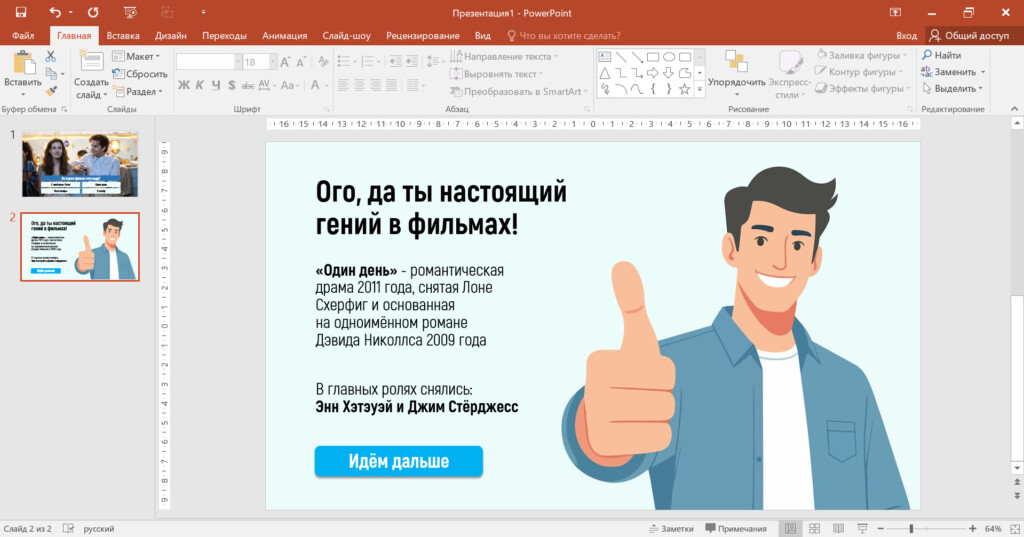Click zoom in plus button
This screenshot has height=537, width=1024.
tap(972, 529)
